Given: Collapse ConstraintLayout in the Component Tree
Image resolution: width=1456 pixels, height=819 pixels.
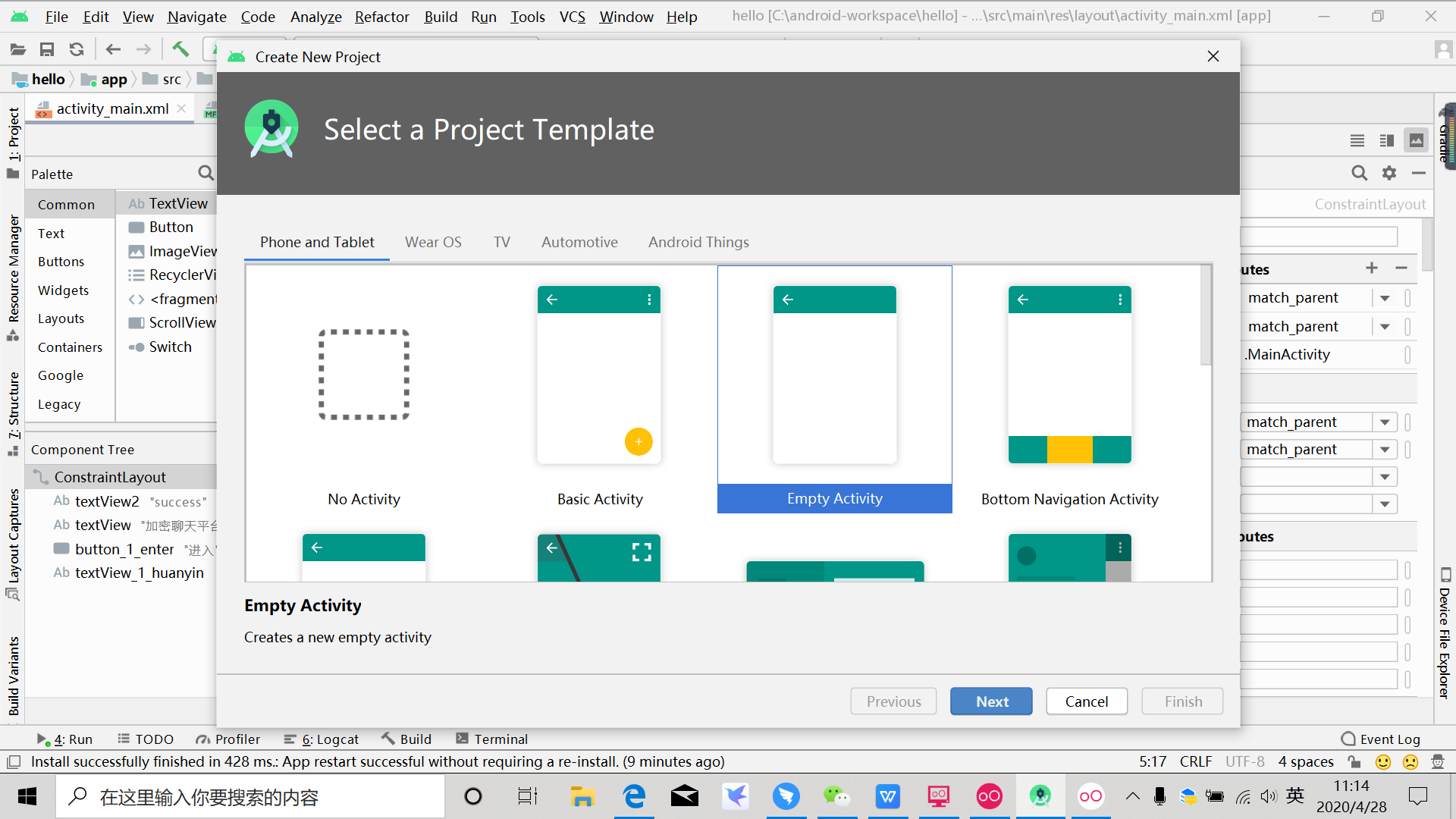Looking at the screenshot, I should click(39, 477).
